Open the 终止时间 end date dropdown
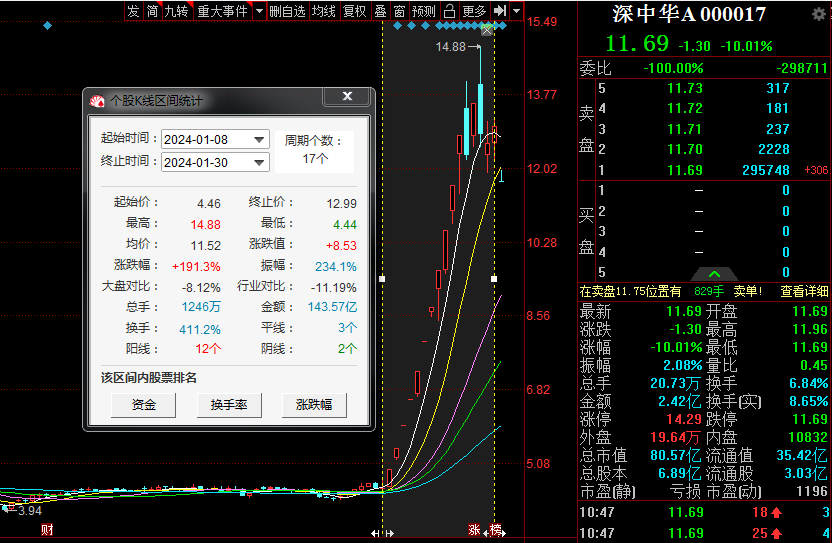Screen dimensions: 832x543 (260, 162)
